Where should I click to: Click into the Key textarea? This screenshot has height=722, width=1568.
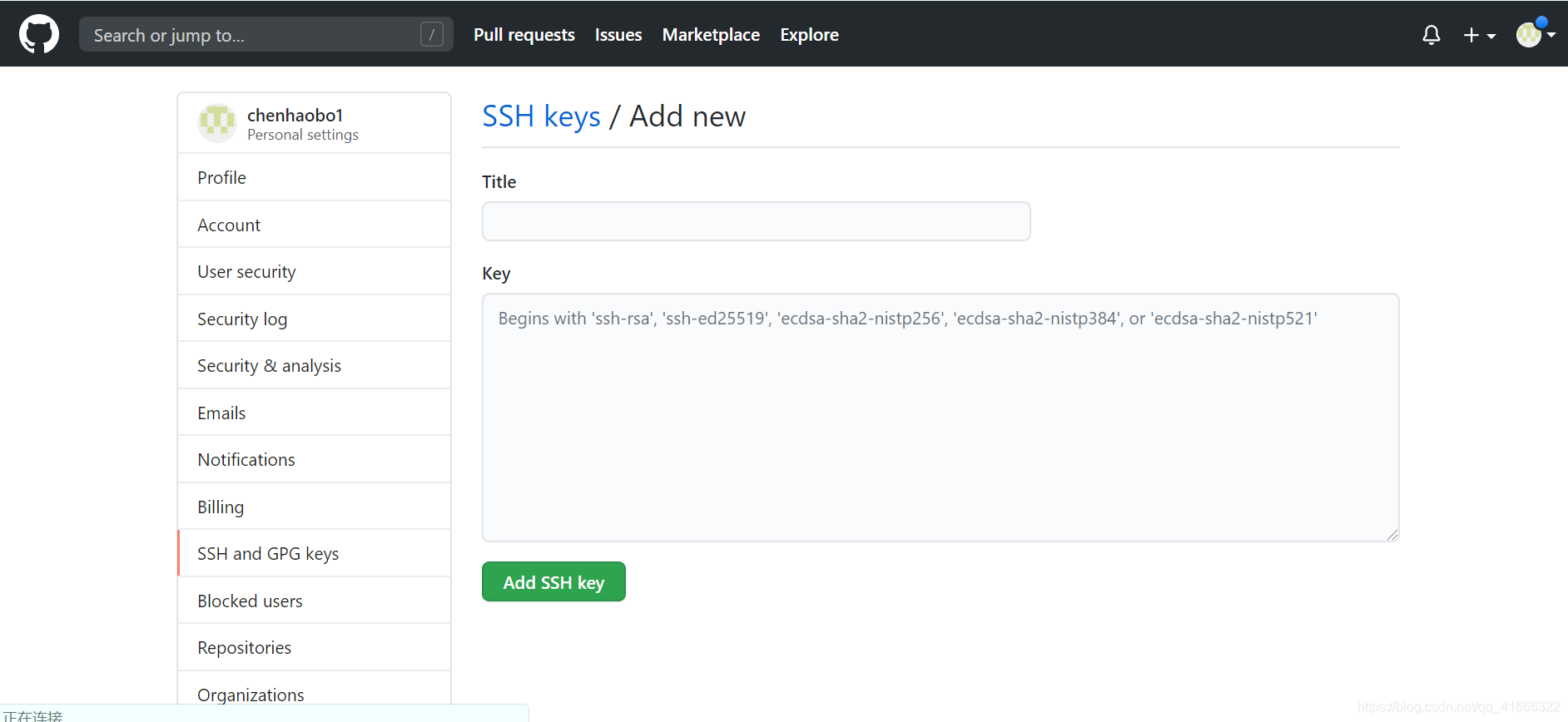coord(940,418)
